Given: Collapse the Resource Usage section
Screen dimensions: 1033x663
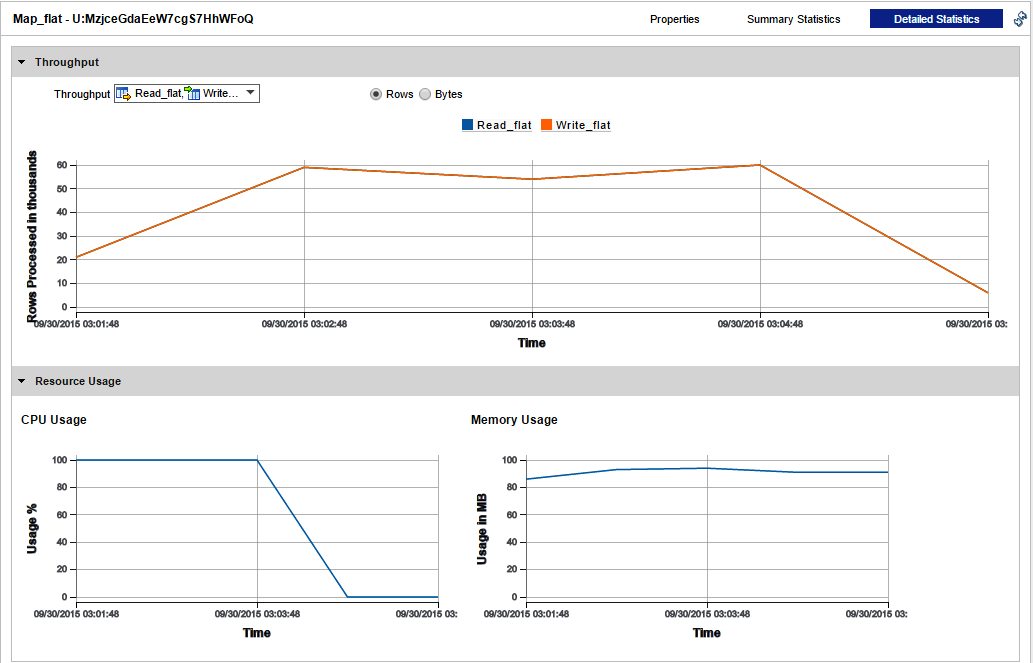Looking at the screenshot, I should coord(22,381).
